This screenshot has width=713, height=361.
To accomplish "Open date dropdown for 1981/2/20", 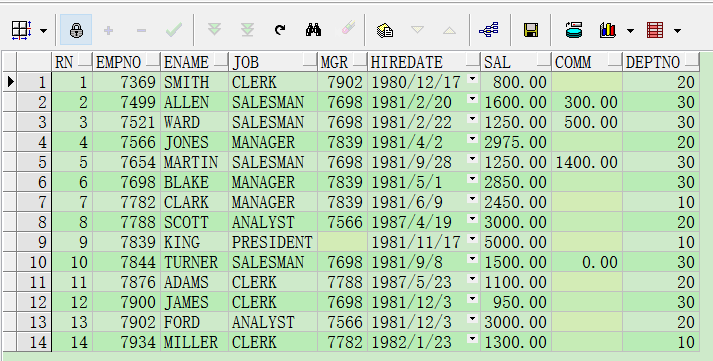I will tap(472, 99).
